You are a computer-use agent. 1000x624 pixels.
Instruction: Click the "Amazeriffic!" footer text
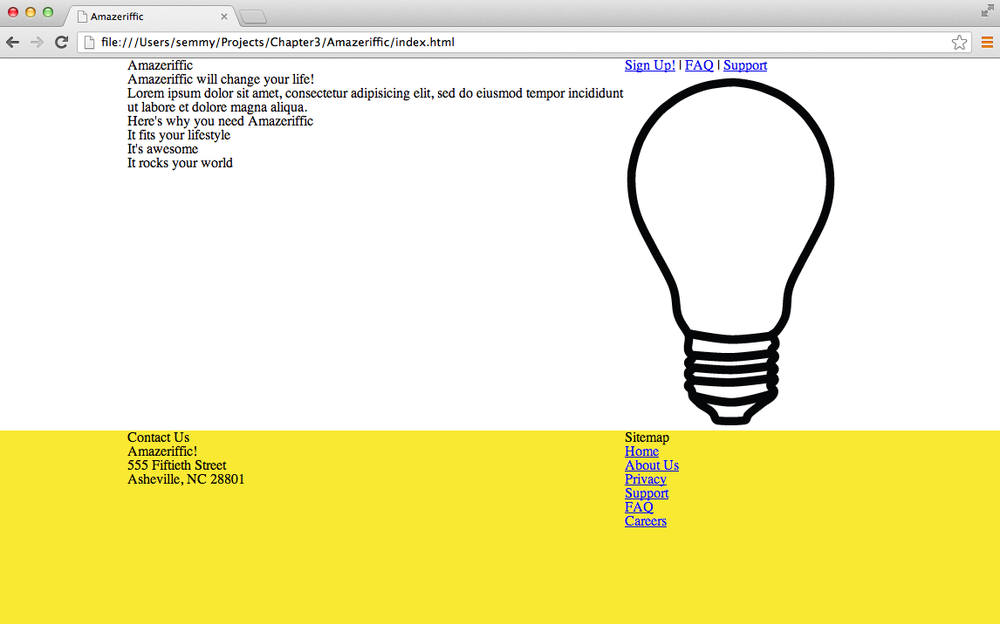click(x=162, y=451)
